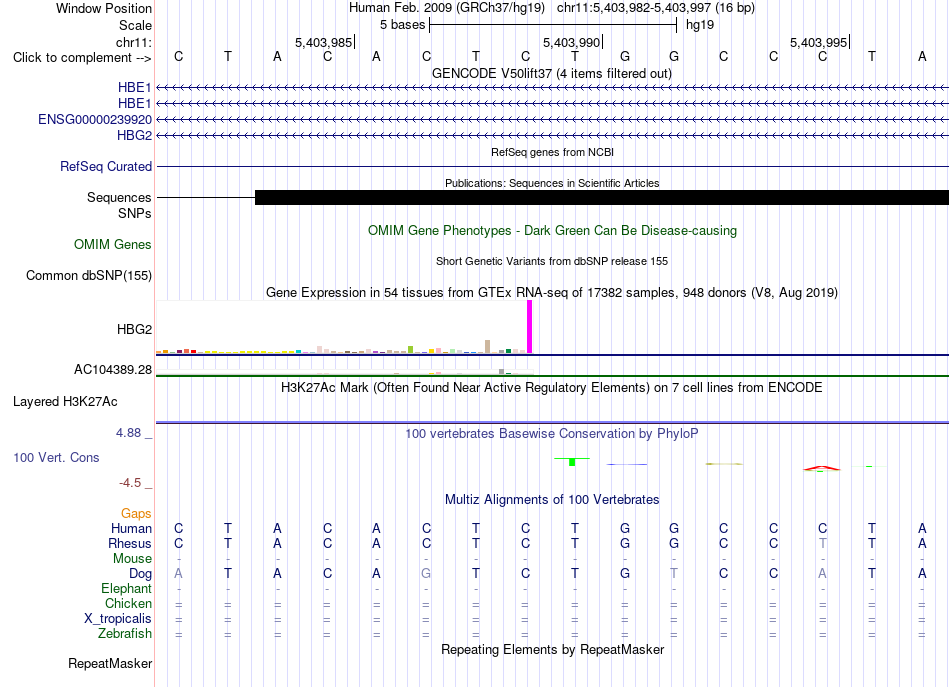Click the chr11: ruler label

click(133, 42)
